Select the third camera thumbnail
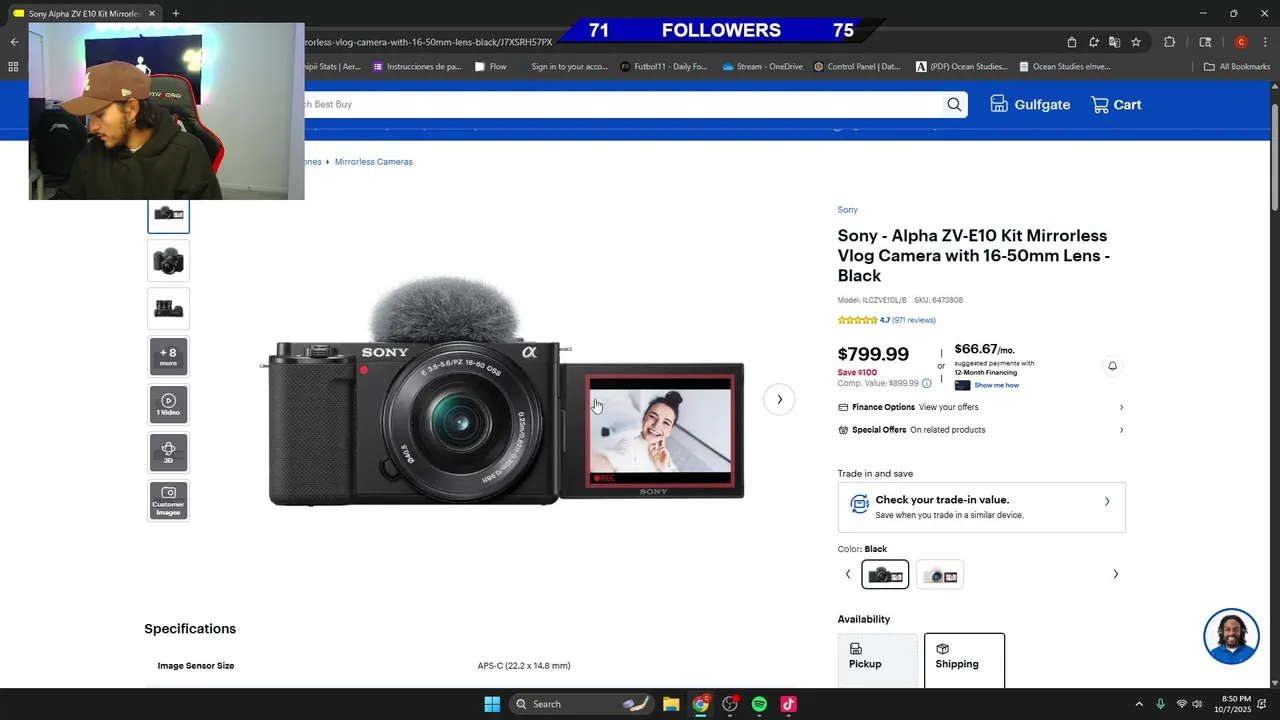The height and width of the screenshot is (720, 1280). coord(168,309)
